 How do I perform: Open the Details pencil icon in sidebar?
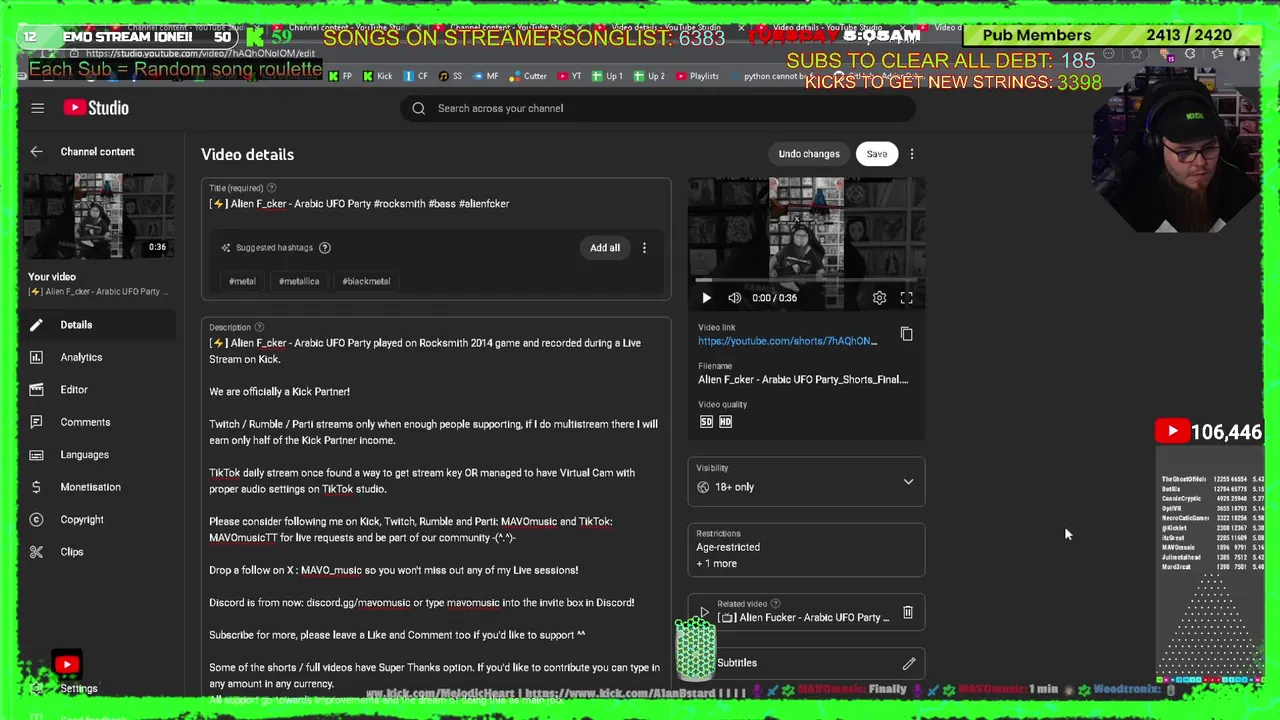click(x=36, y=325)
